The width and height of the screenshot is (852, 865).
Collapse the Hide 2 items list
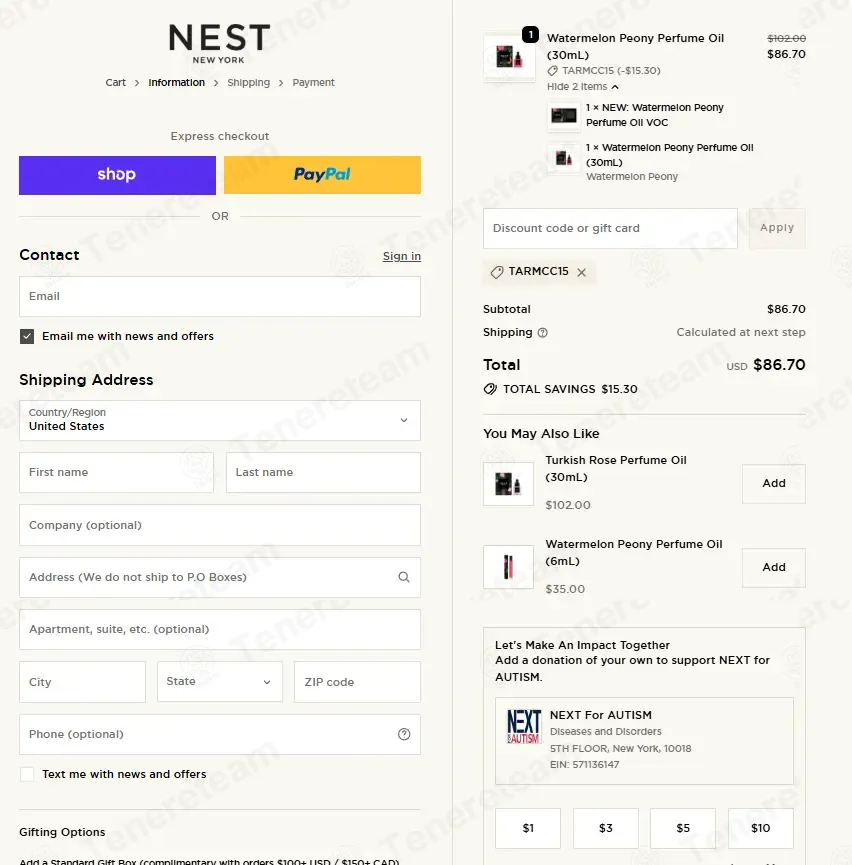[x=583, y=87]
